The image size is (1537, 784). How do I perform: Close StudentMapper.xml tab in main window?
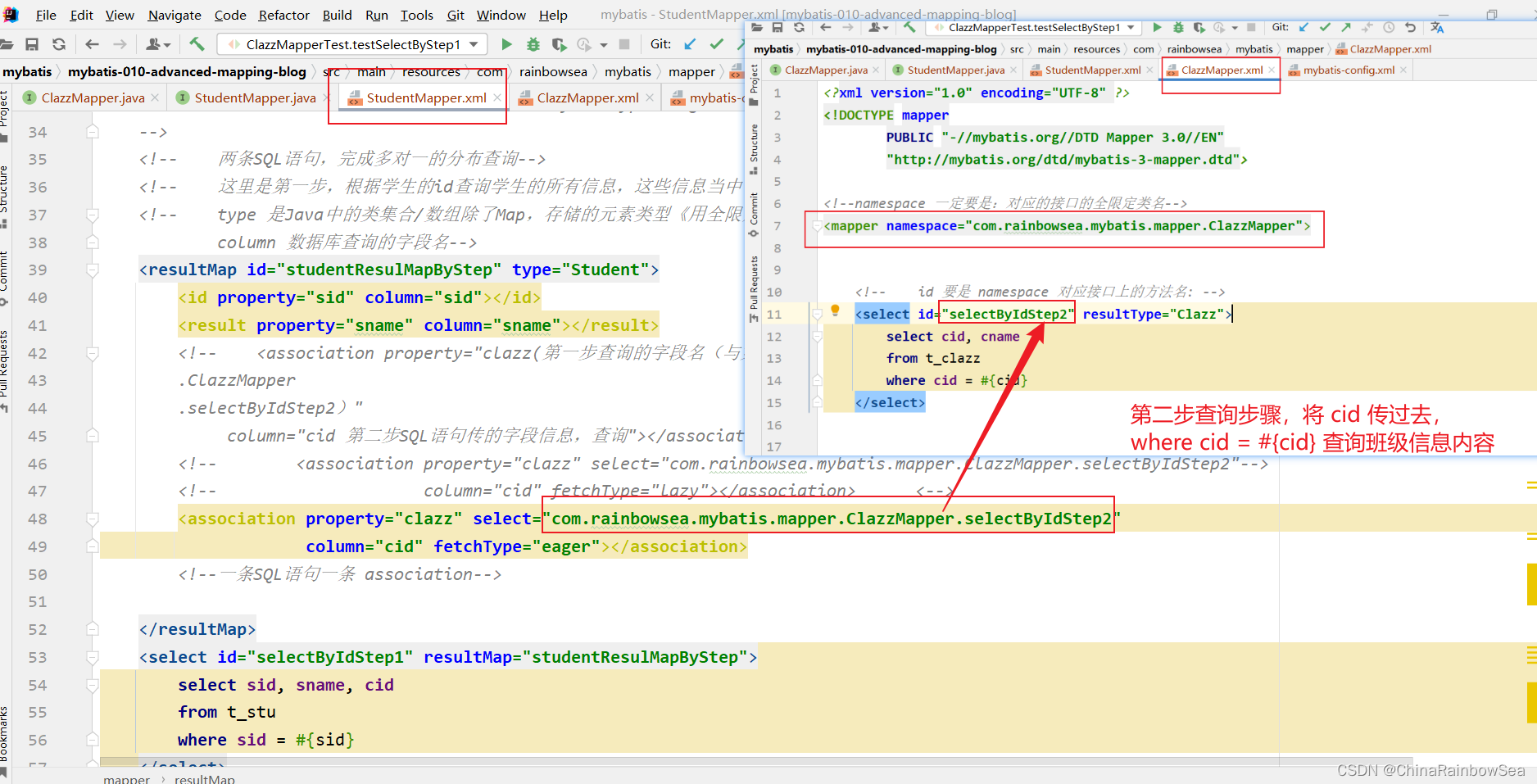coord(497,98)
